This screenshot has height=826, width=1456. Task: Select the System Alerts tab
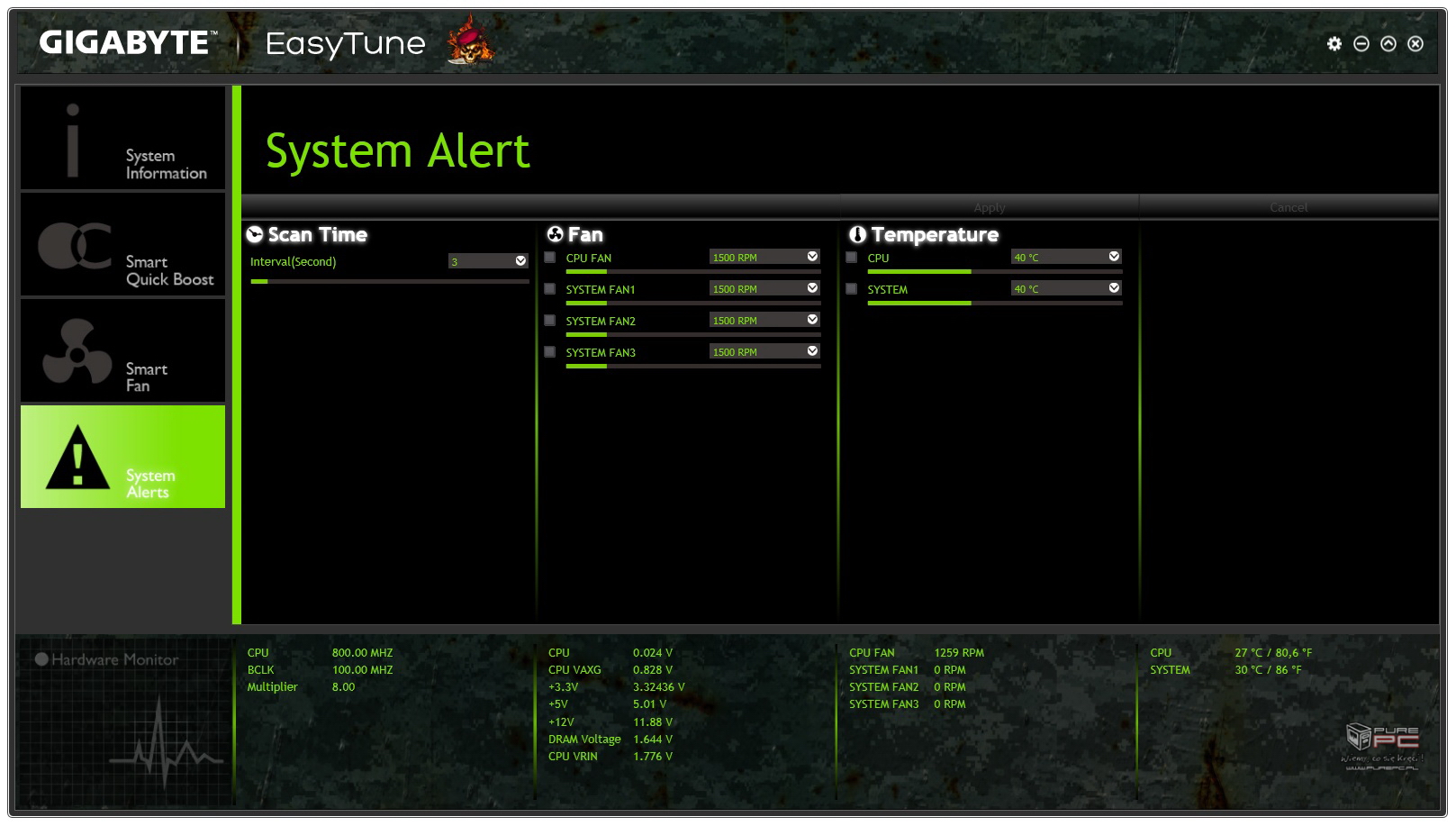pyautogui.click(x=122, y=457)
